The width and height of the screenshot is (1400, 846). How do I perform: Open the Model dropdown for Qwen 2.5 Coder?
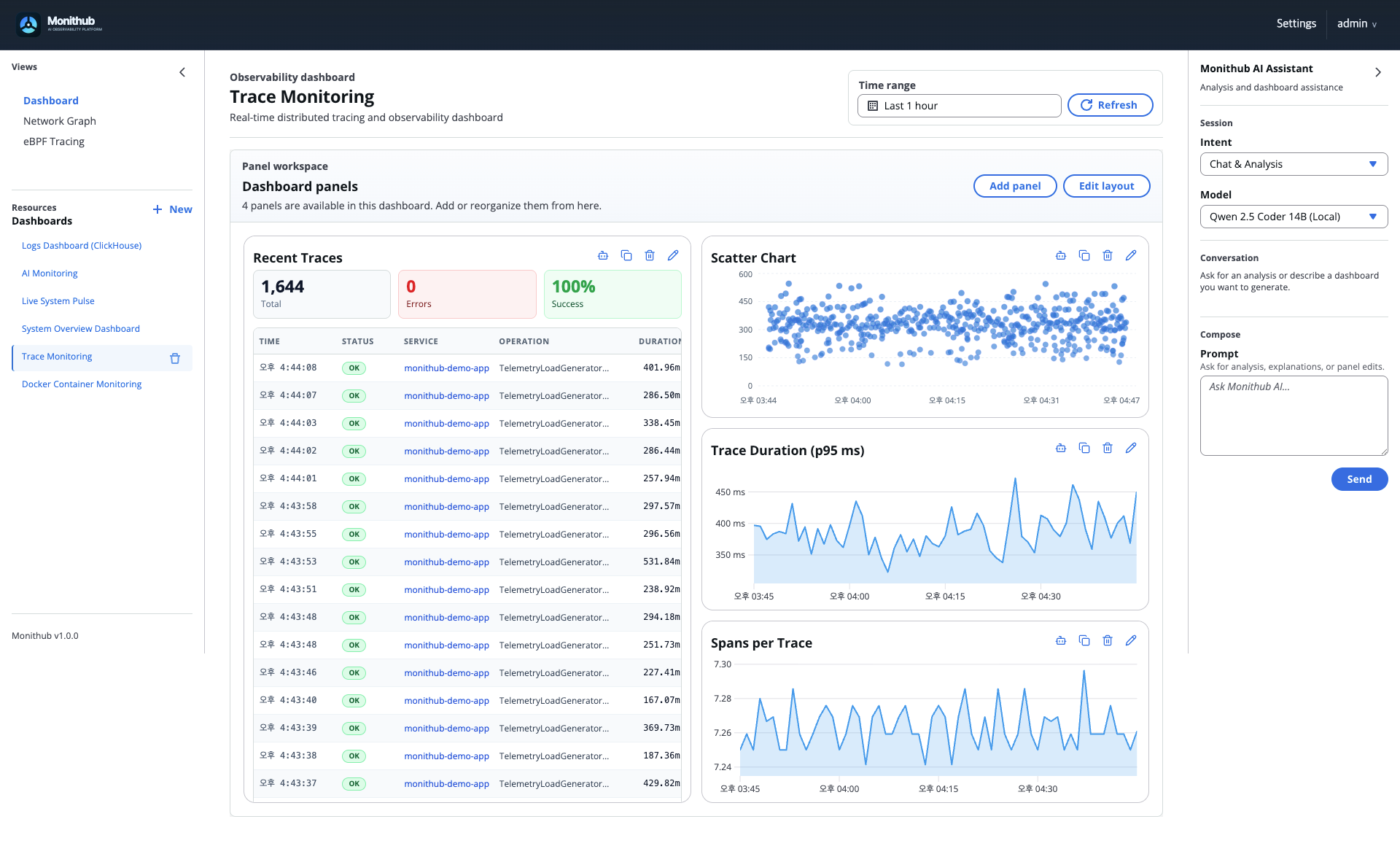(1294, 217)
